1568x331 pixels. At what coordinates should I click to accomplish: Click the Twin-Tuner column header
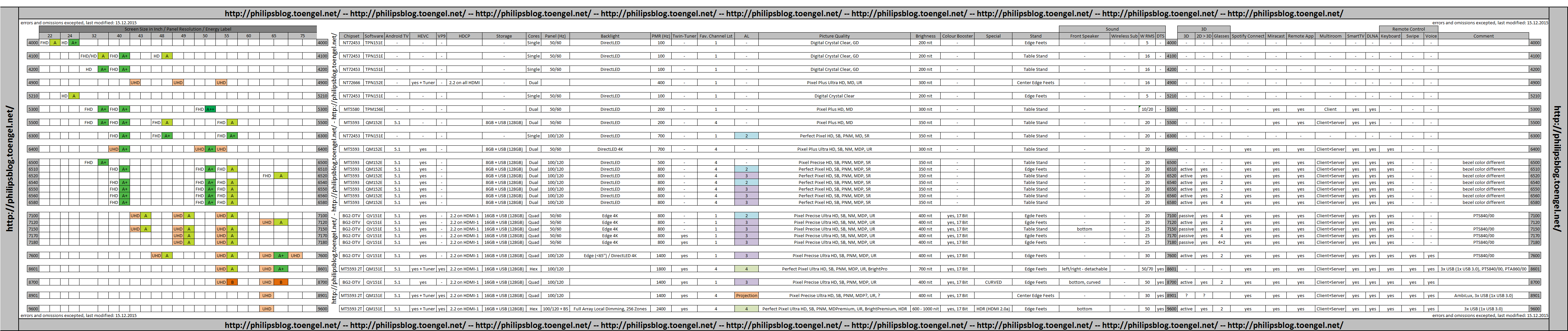(x=684, y=36)
